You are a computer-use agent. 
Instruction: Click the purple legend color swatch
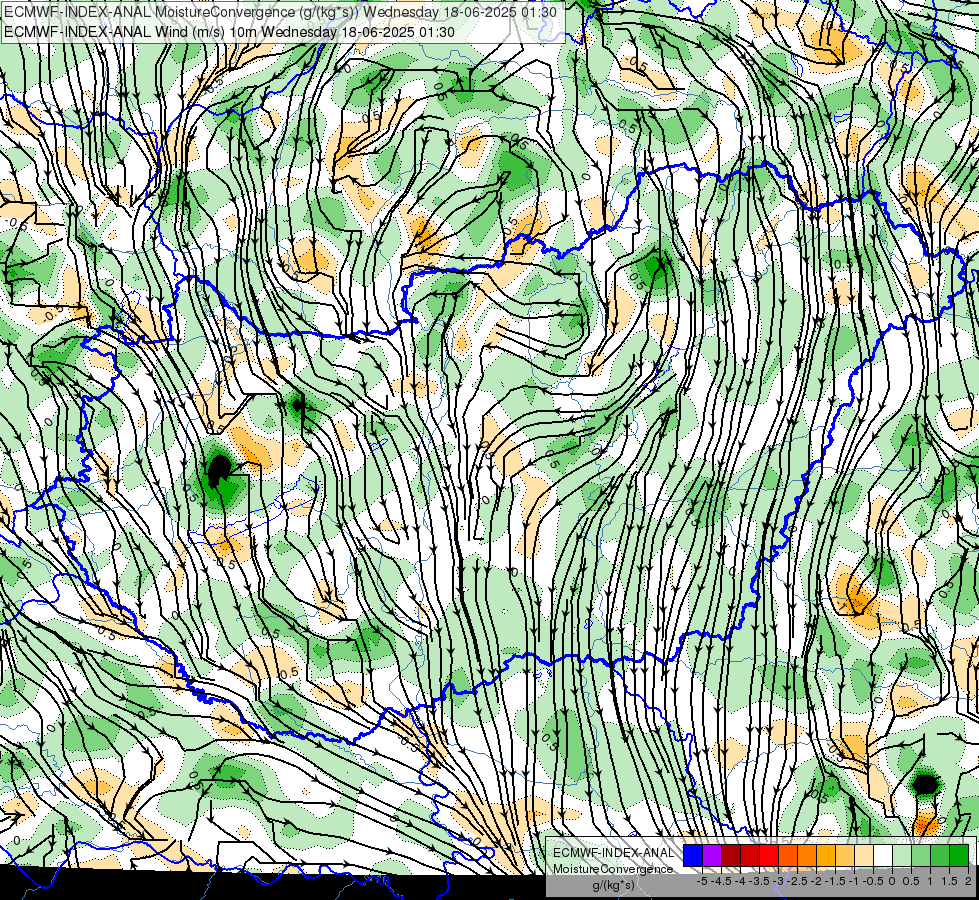coord(712,856)
